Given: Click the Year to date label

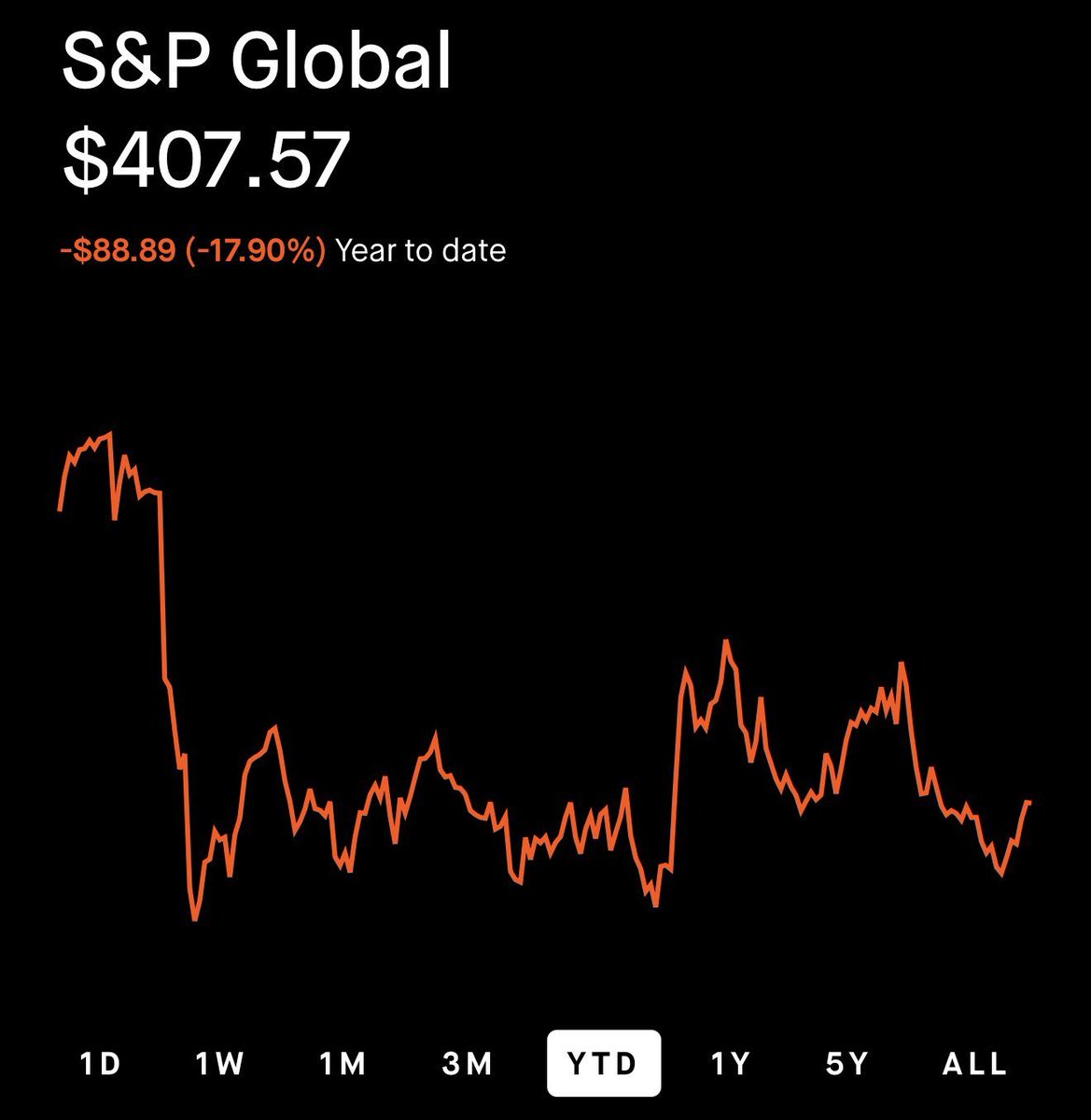Looking at the screenshot, I should click(x=420, y=250).
